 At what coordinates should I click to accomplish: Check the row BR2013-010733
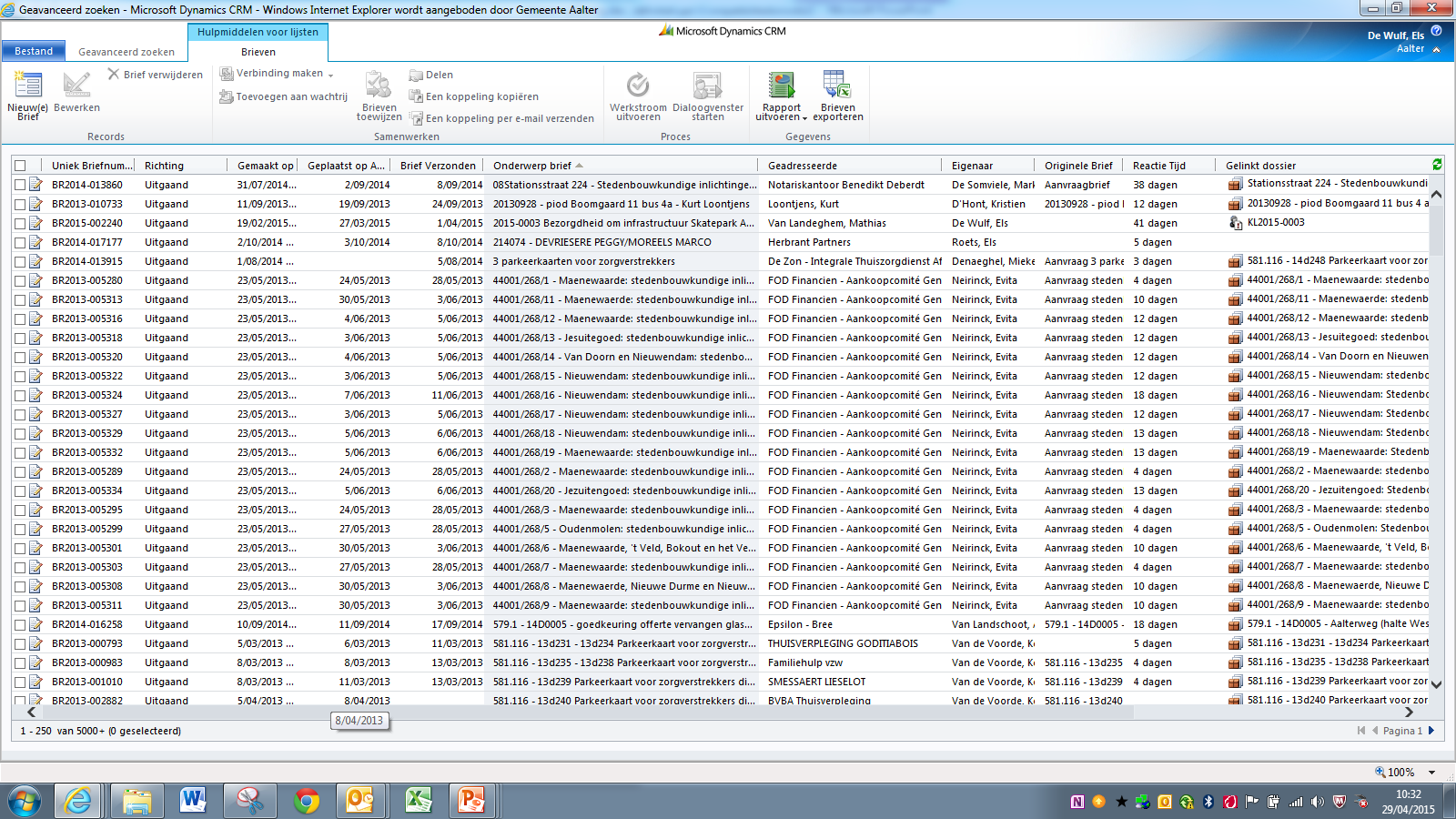pyautogui.click(x=20, y=204)
